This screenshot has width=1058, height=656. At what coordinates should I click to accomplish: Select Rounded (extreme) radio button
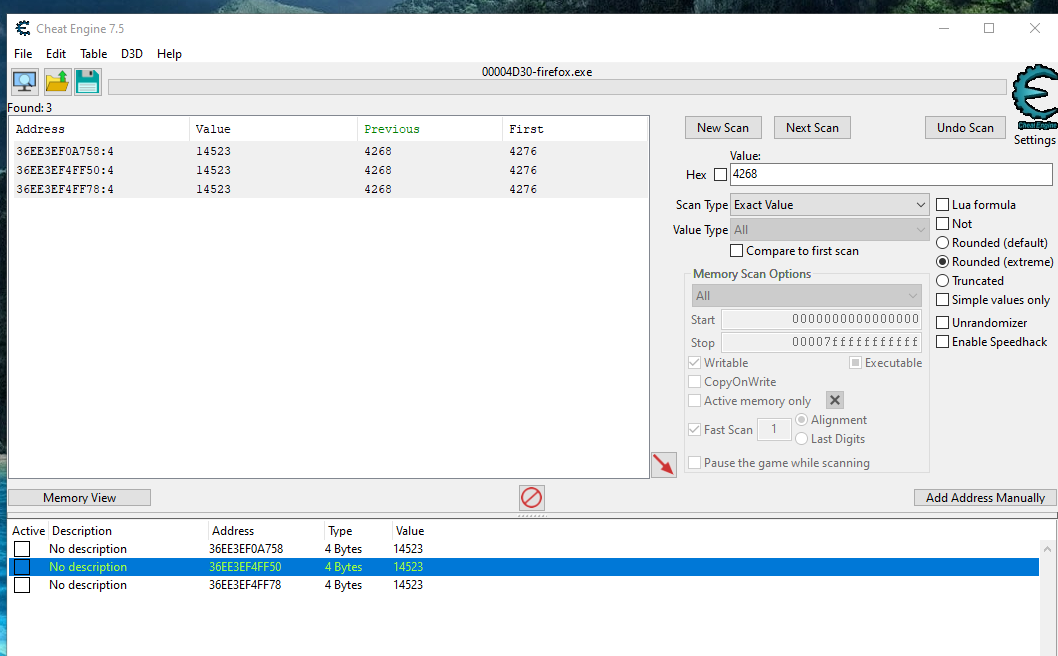point(943,261)
